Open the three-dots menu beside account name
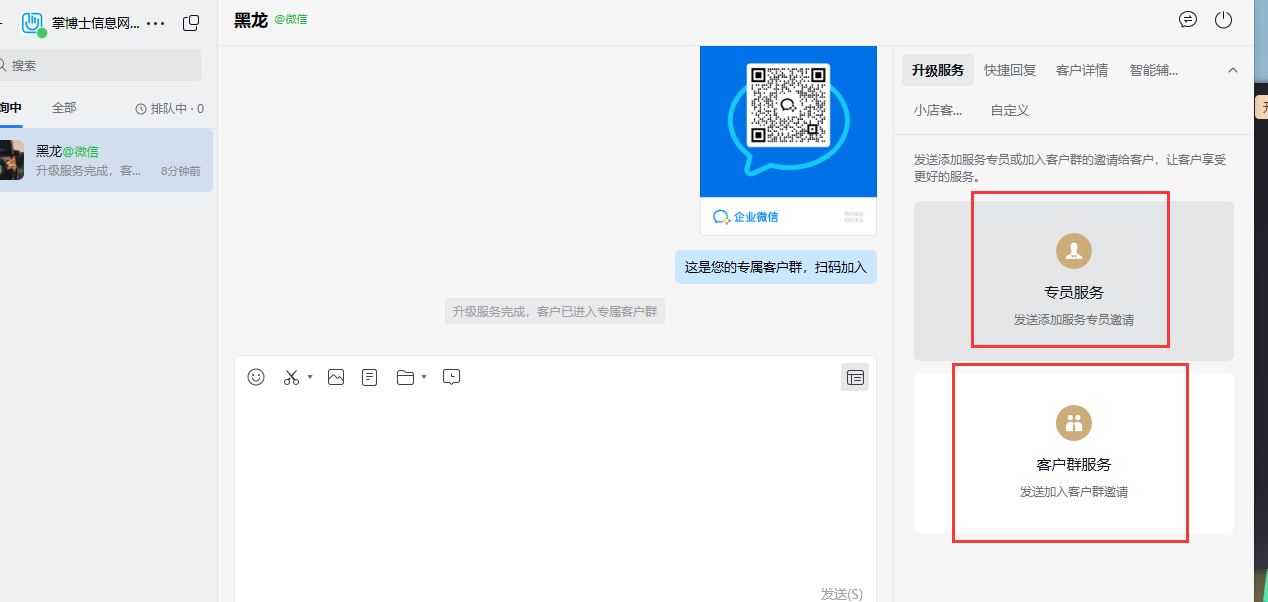The width and height of the screenshot is (1268, 602). [156, 23]
